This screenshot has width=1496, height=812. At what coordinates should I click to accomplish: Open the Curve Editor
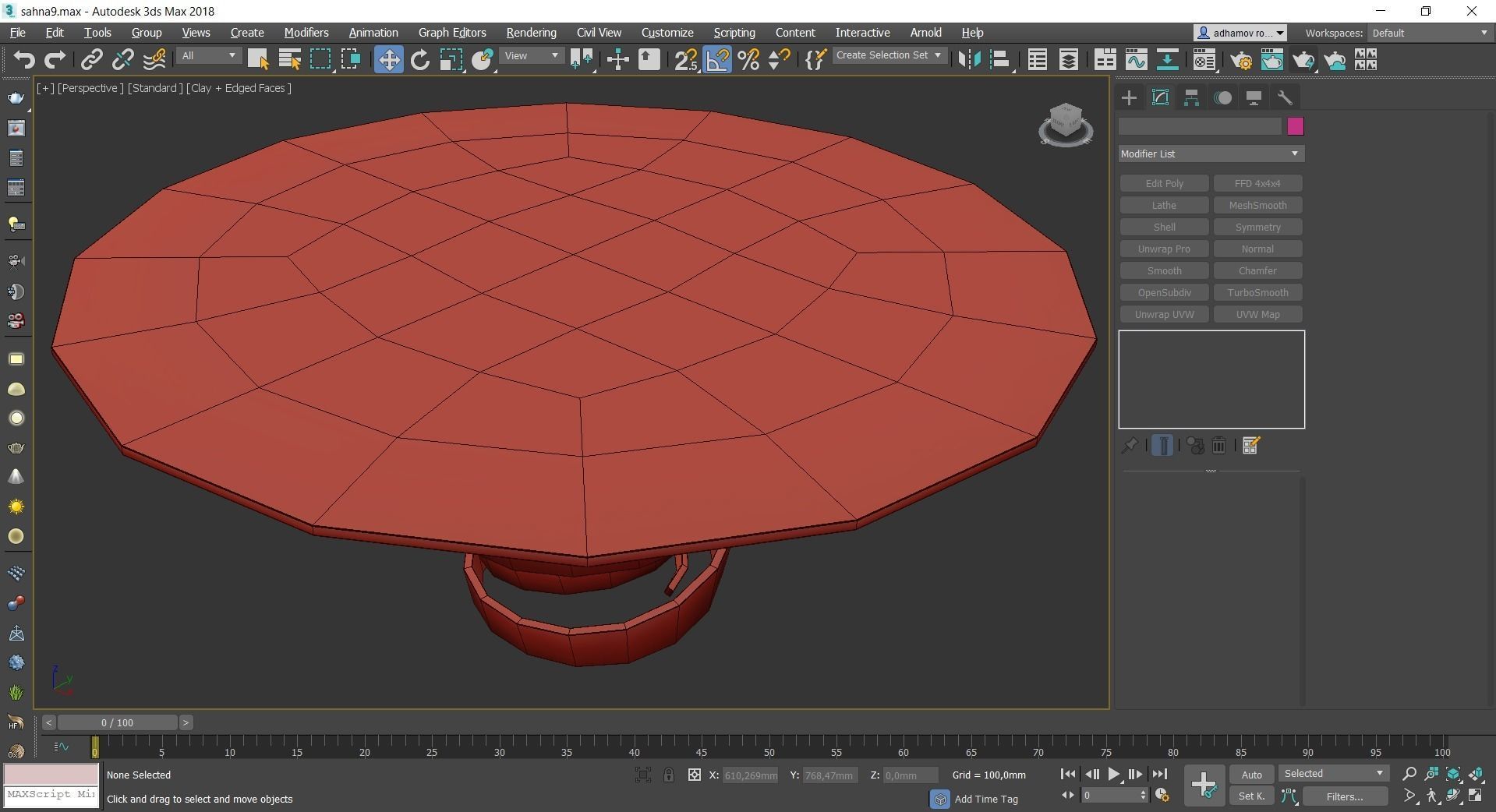[x=1136, y=60]
